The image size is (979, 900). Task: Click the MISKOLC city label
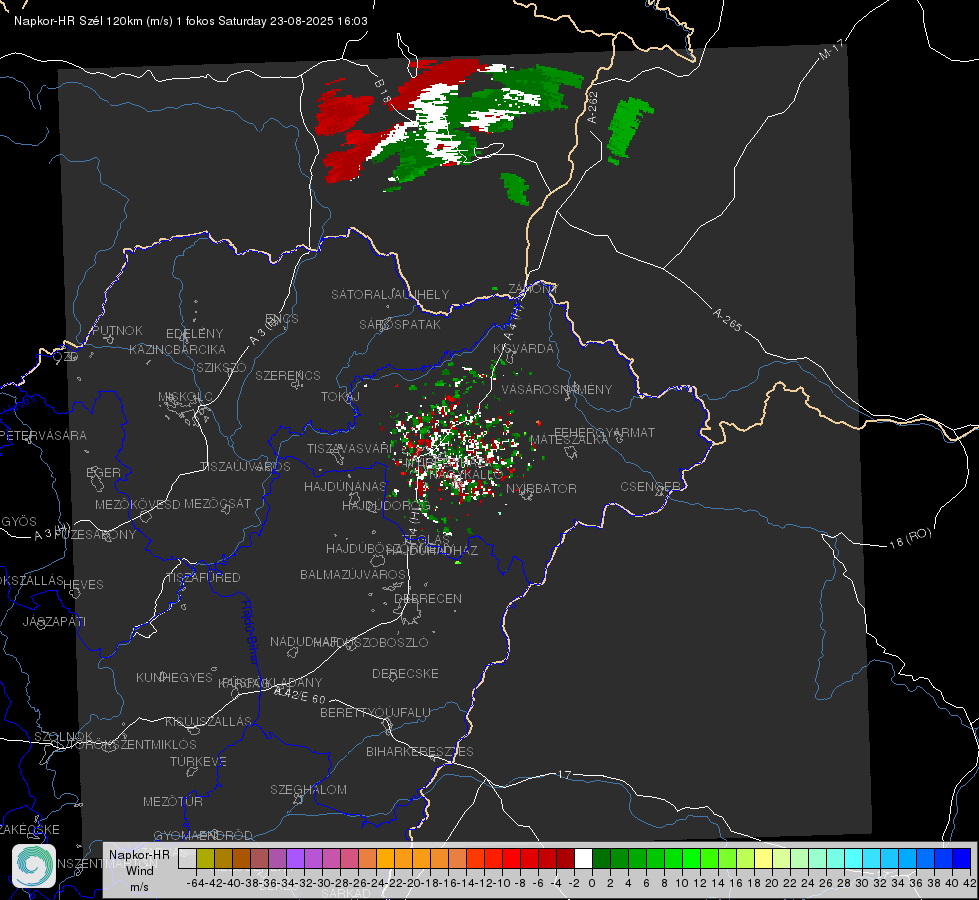tap(185, 397)
